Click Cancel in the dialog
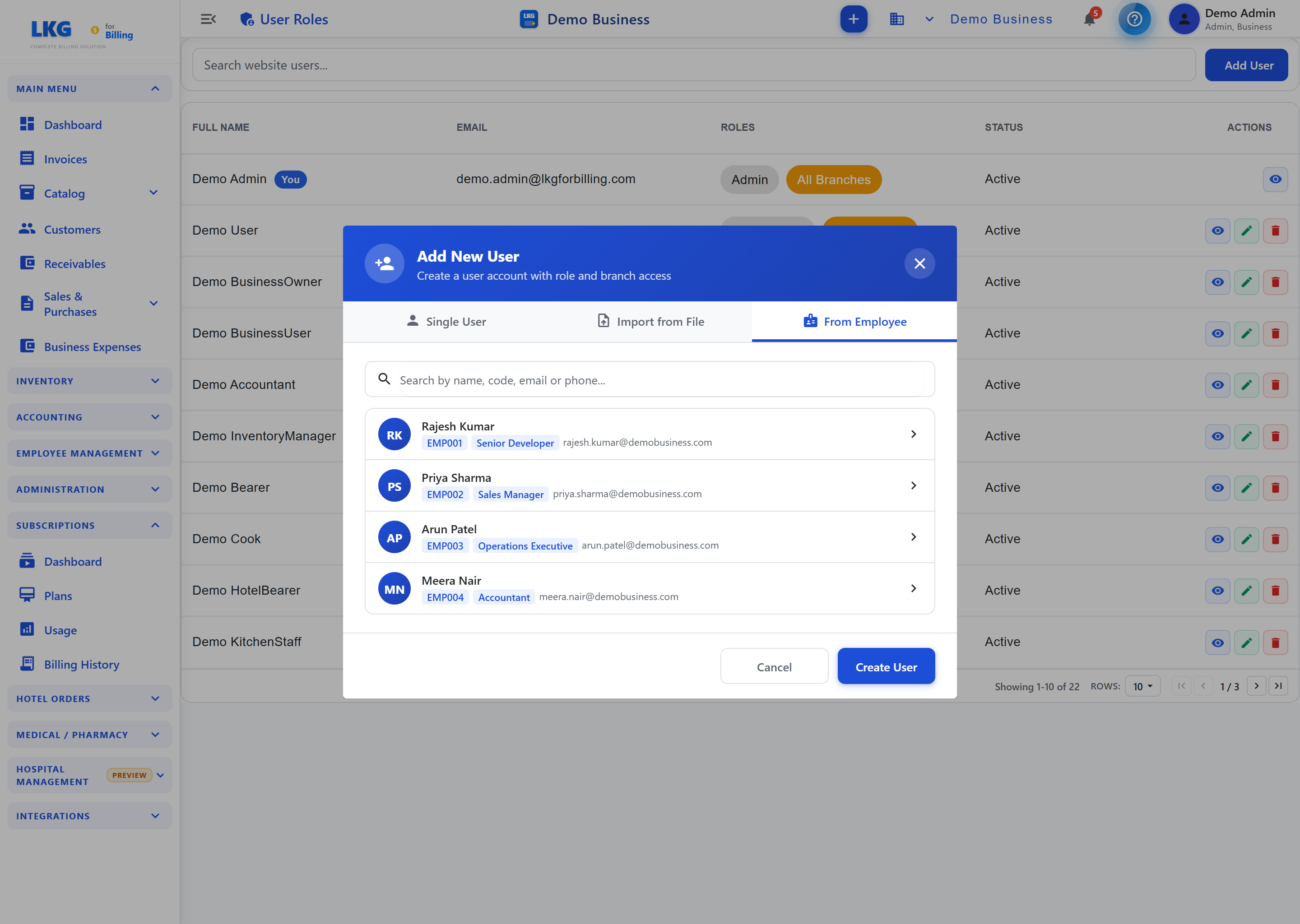The image size is (1300, 924). click(x=774, y=666)
